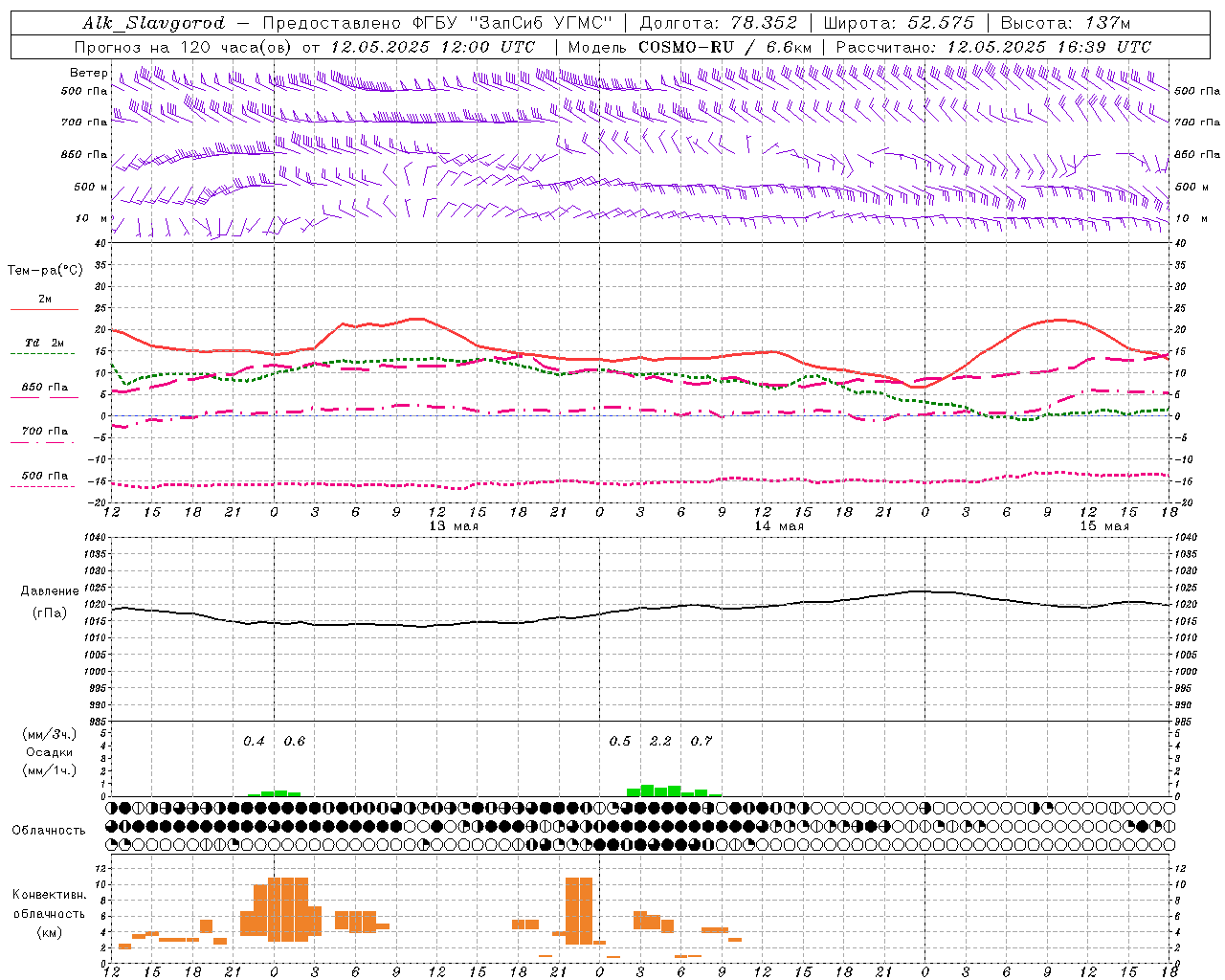Click the solid red 2м legend line
Viewport: 1225px width, 980px height.
(x=45, y=309)
